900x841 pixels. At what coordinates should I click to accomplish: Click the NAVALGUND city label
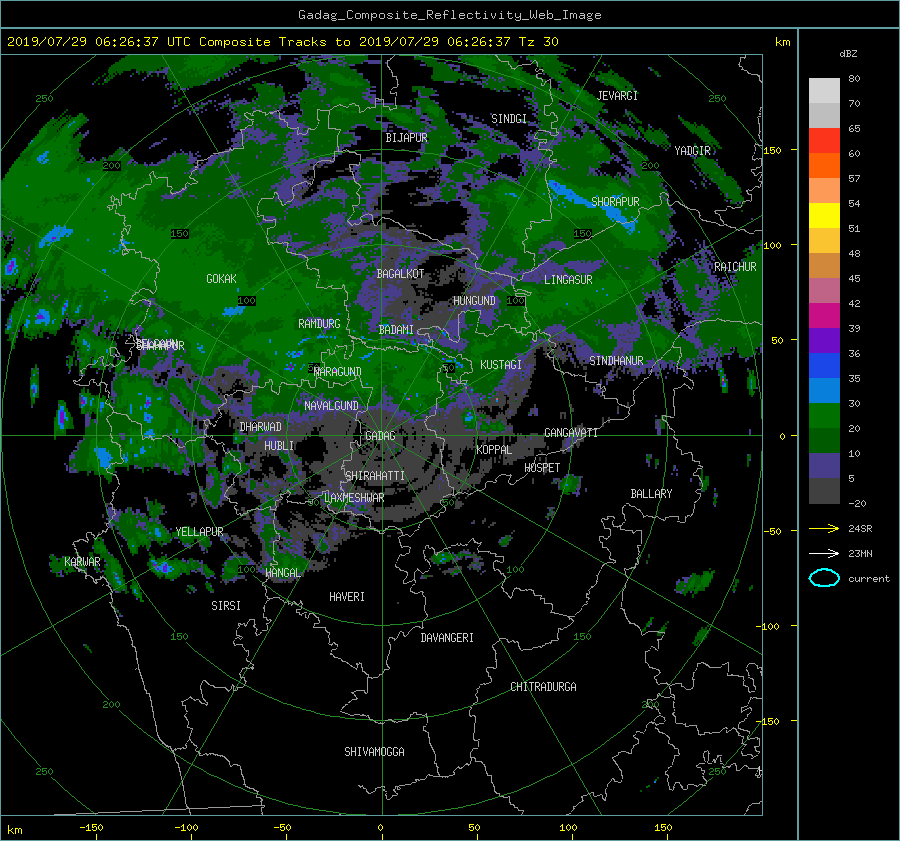pyautogui.click(x=331, y=405)
